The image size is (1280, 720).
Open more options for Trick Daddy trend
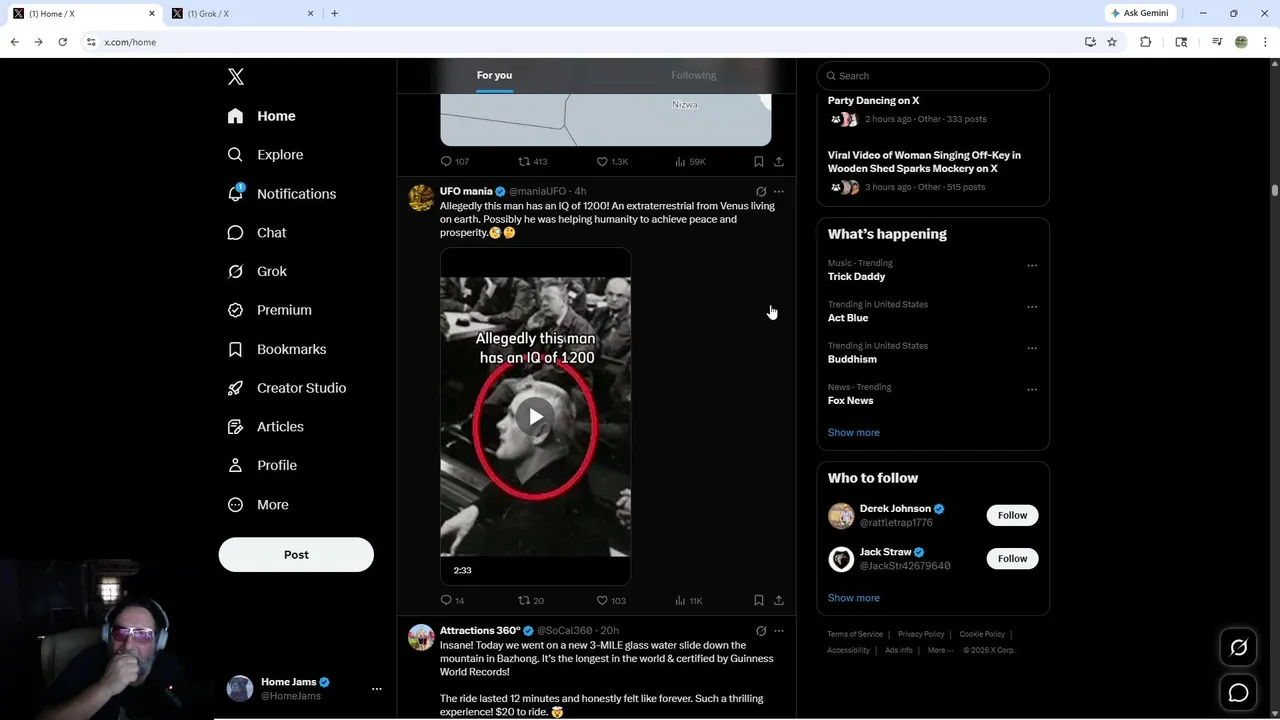pyautogui.click(x=1032, y=266)
